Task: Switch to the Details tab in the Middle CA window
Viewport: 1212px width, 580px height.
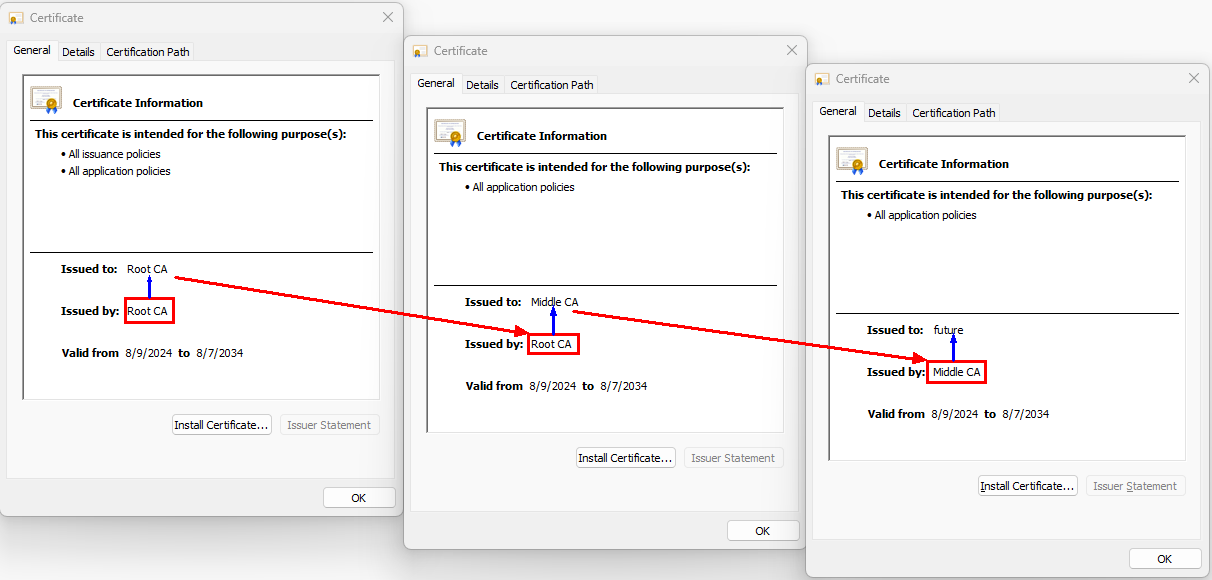Action: 482,85
